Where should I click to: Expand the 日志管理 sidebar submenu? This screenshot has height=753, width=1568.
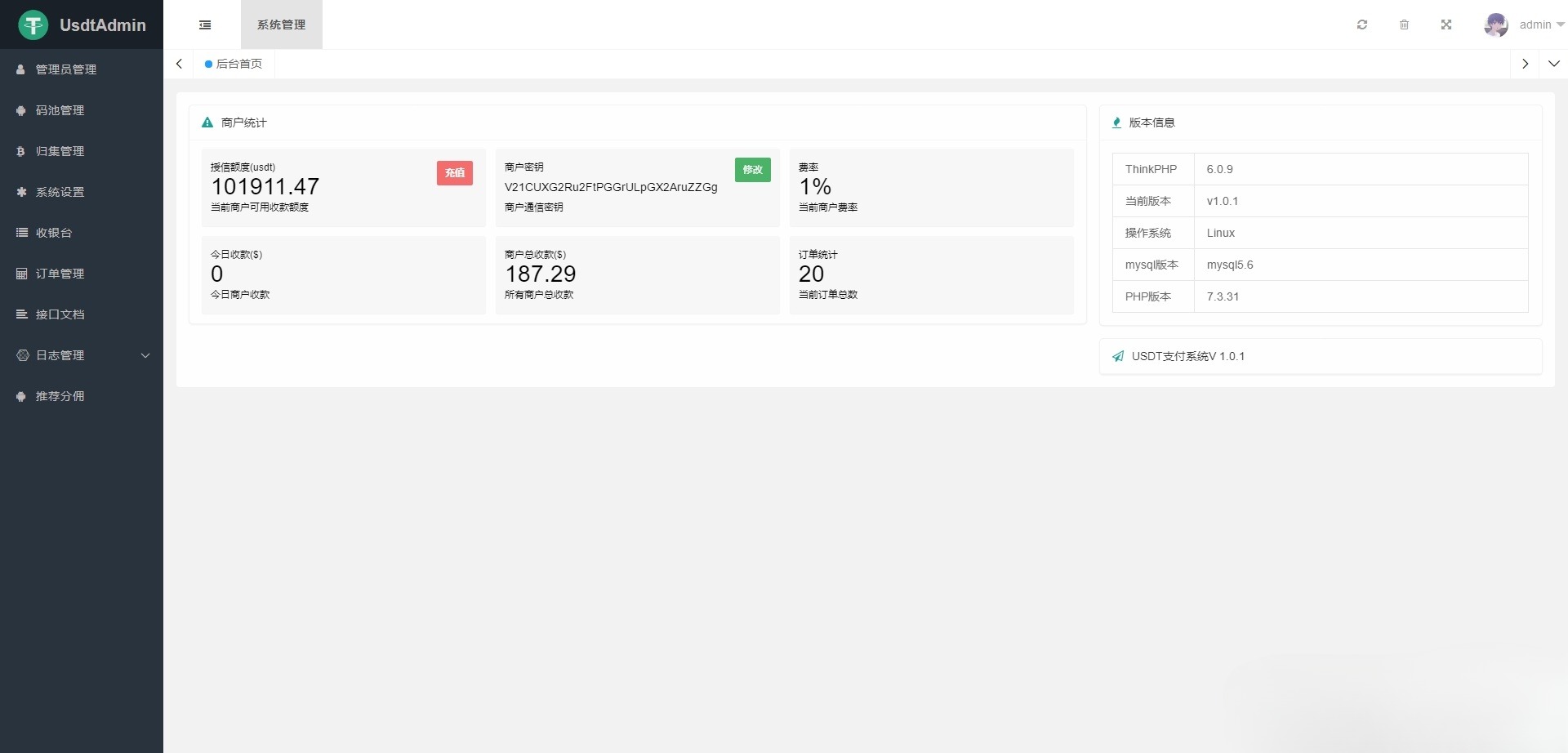(82, 355)
